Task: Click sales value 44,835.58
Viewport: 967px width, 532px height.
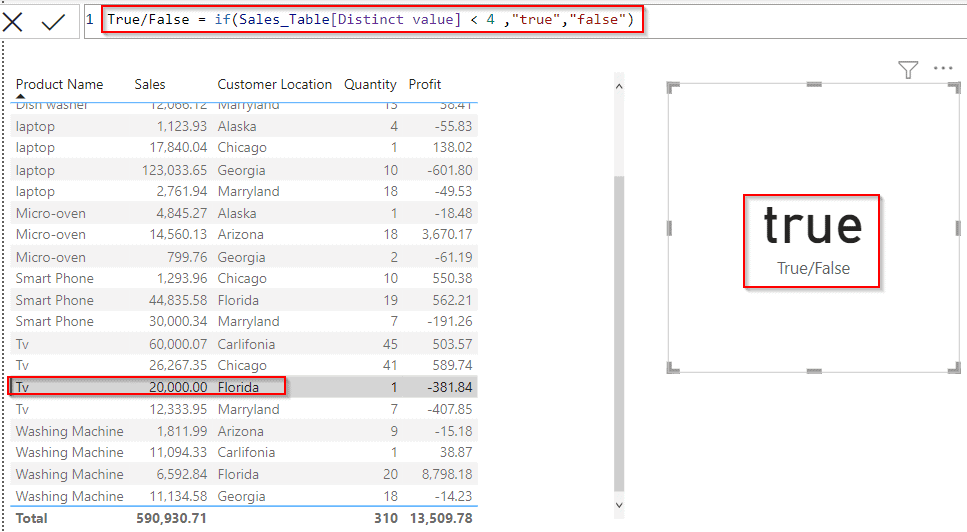Action: 178,300
